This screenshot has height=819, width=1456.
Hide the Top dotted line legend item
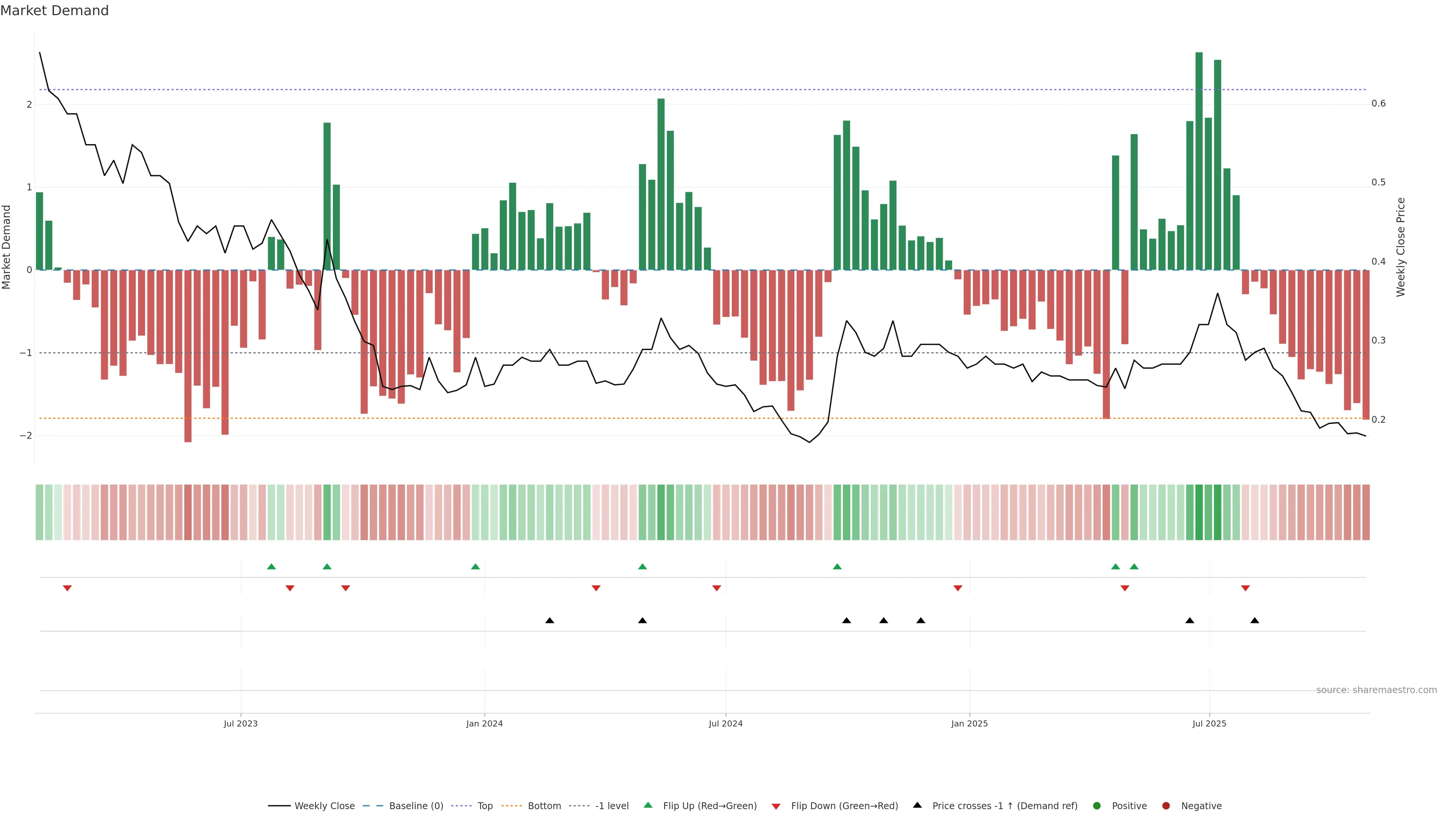tap(485, 805)
